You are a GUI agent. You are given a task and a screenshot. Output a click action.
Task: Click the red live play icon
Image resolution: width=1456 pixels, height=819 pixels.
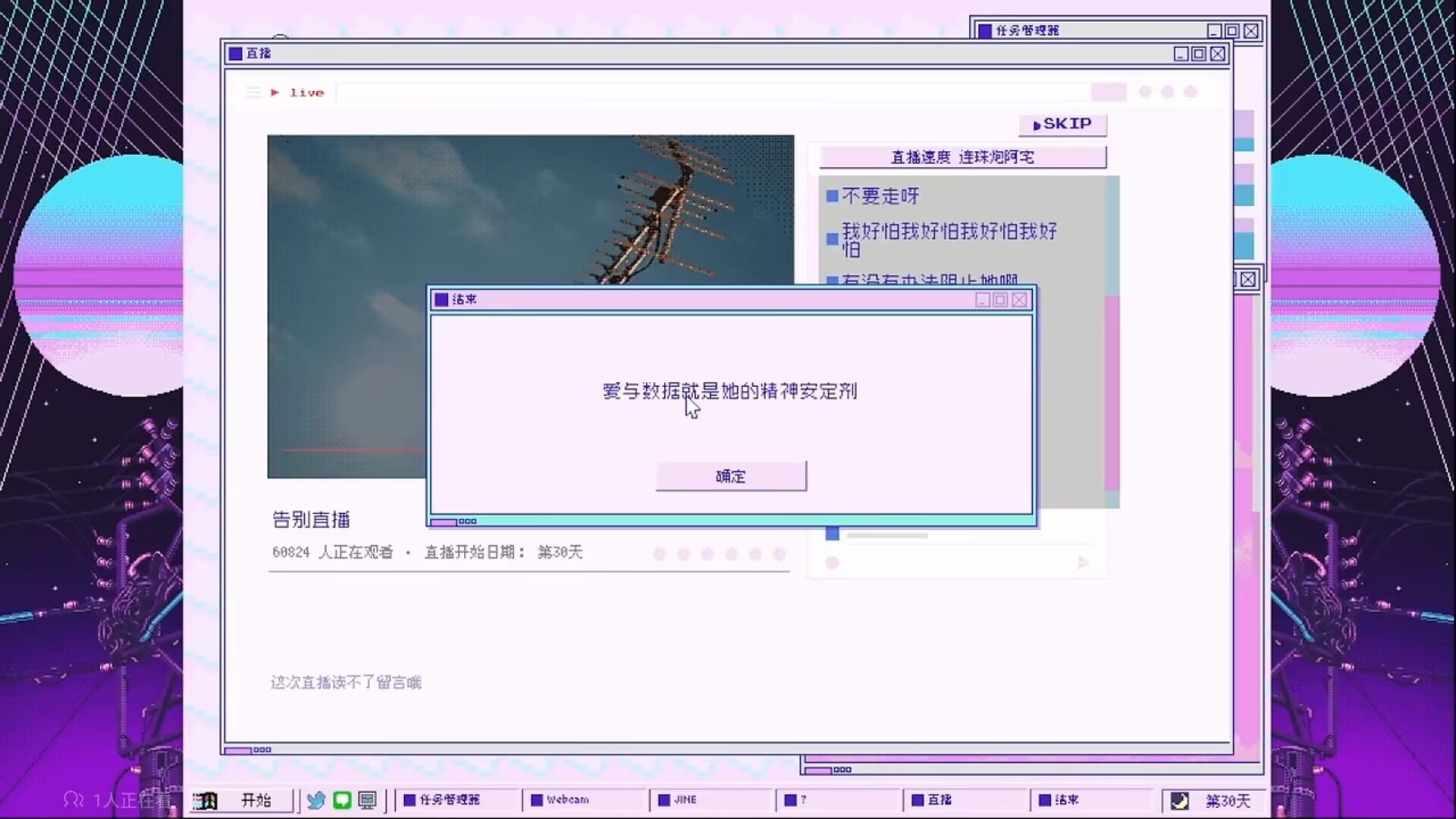click(x=275, y=93)
